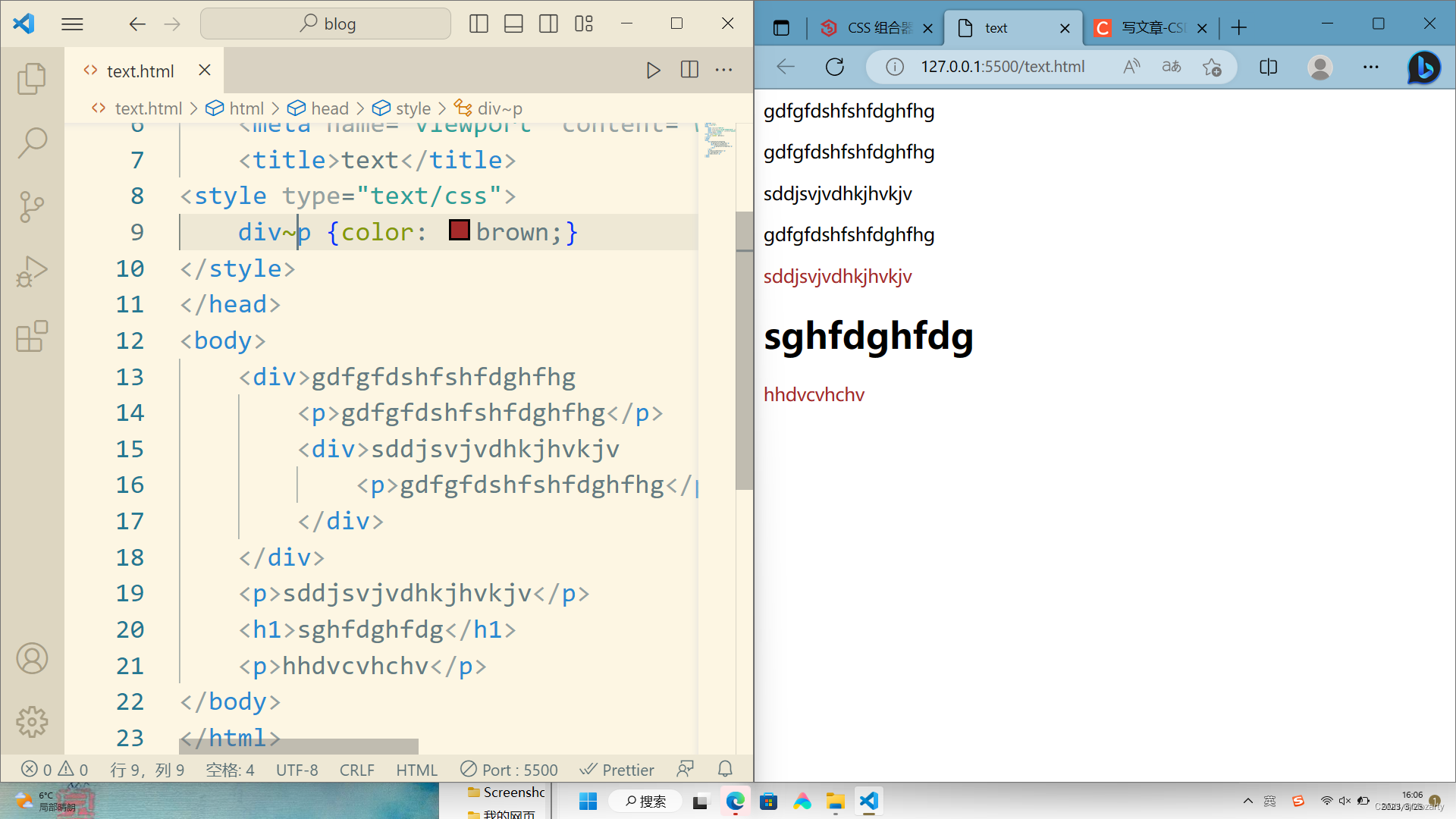
Task: Open the errors and warnings Problems indicator
Action: (x=55, y=770)
